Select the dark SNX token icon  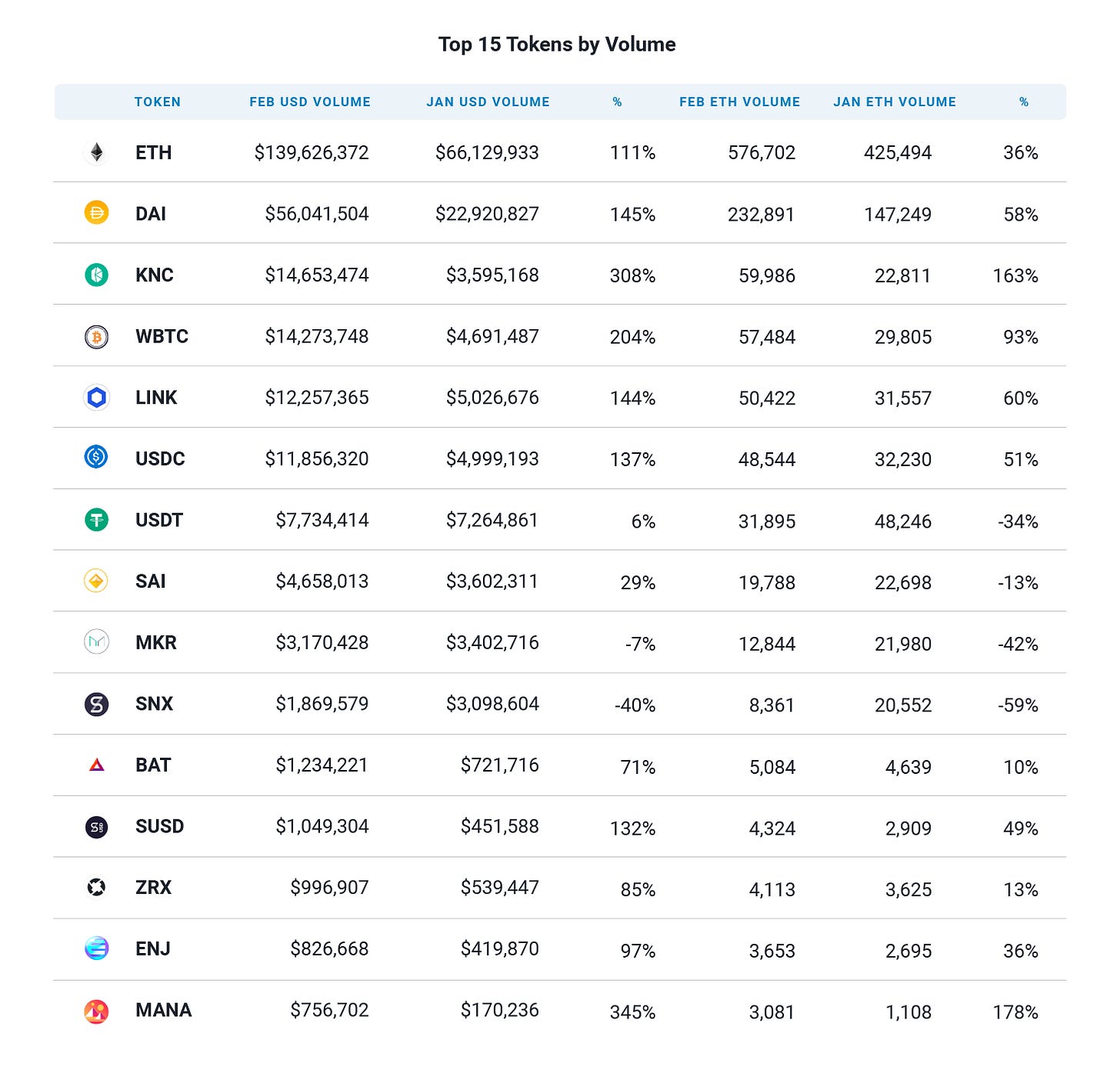96,704
